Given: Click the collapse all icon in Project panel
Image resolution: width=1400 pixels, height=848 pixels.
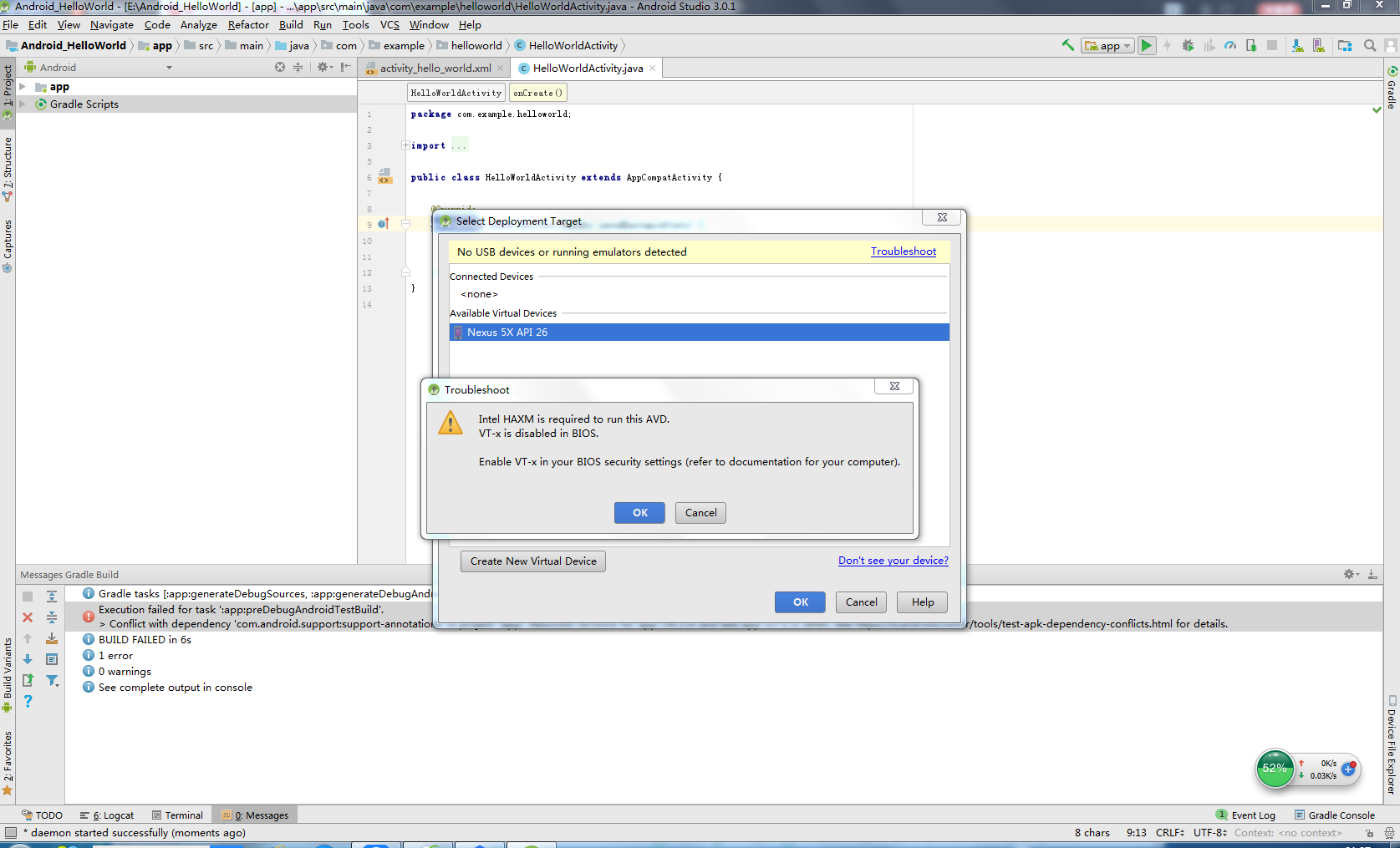Looking at the screenshot, I should [298, 67].
